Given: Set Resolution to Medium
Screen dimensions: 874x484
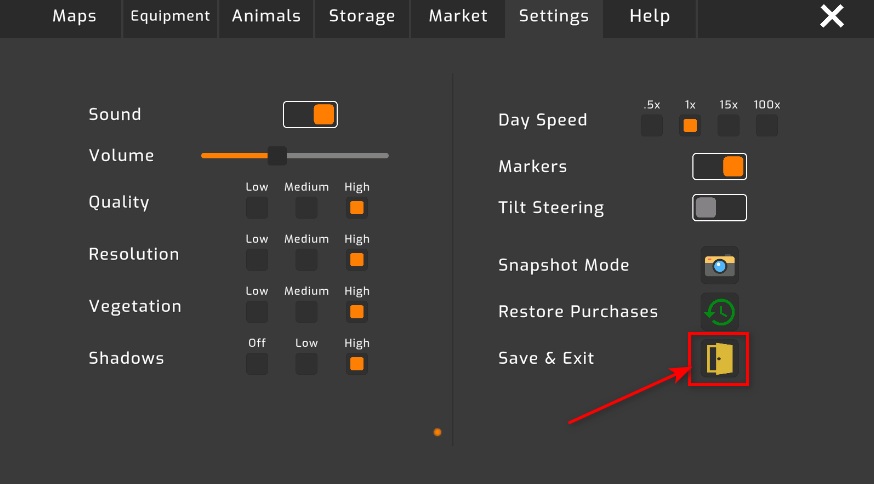Looking at the screenshot, I should [x=306, y=260].
